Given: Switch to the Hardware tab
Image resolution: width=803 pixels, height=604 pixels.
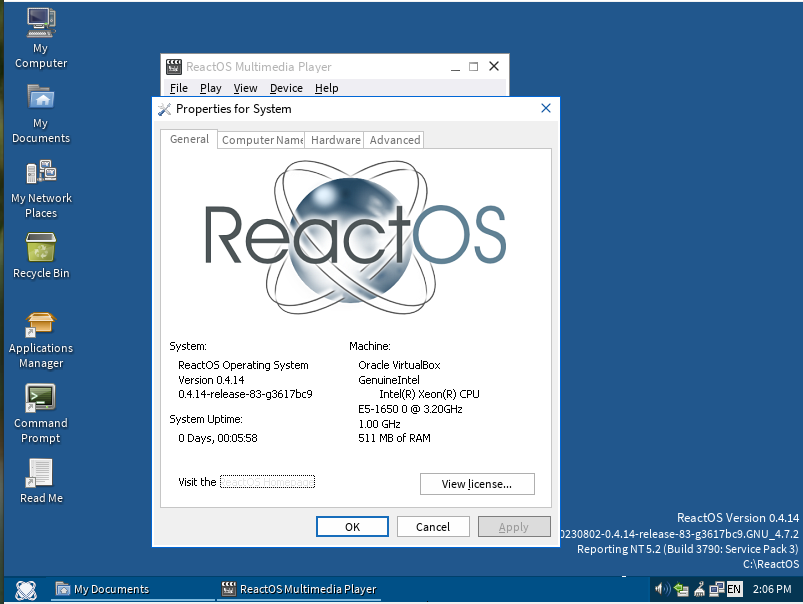Looking at the screenshot, I should [x=335, y=140].
